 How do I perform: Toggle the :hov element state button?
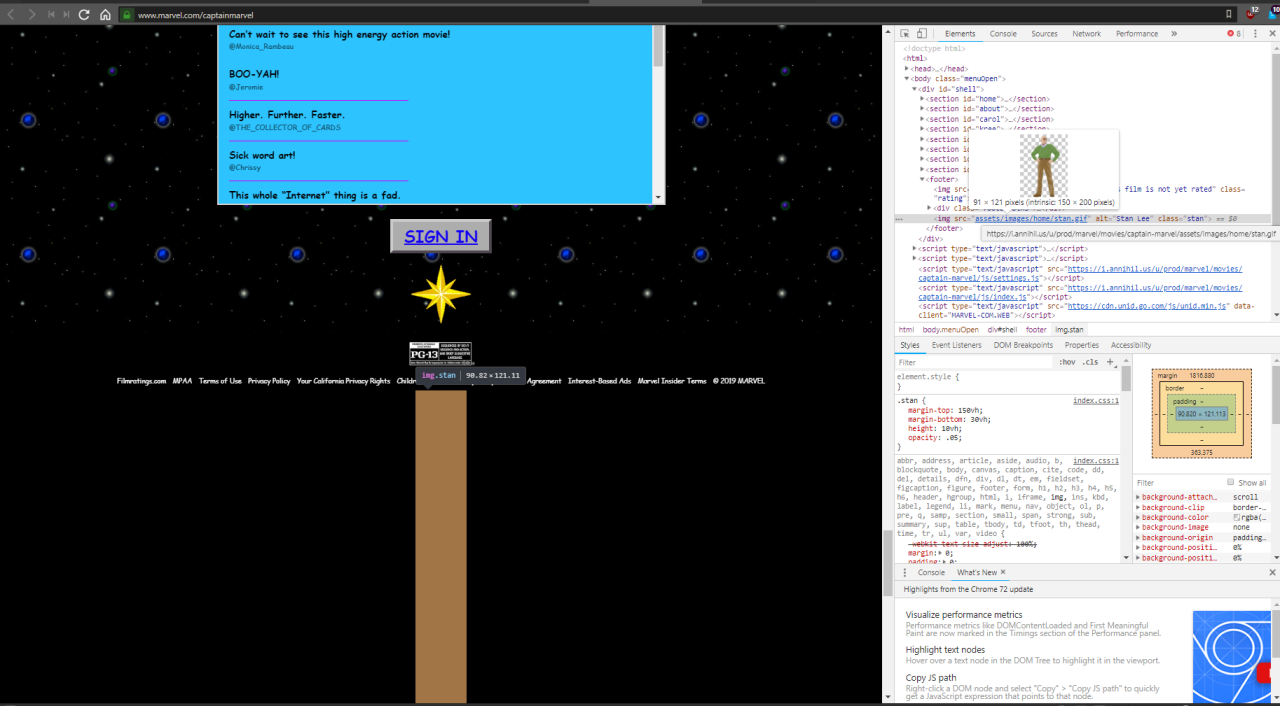[1067, 362]
